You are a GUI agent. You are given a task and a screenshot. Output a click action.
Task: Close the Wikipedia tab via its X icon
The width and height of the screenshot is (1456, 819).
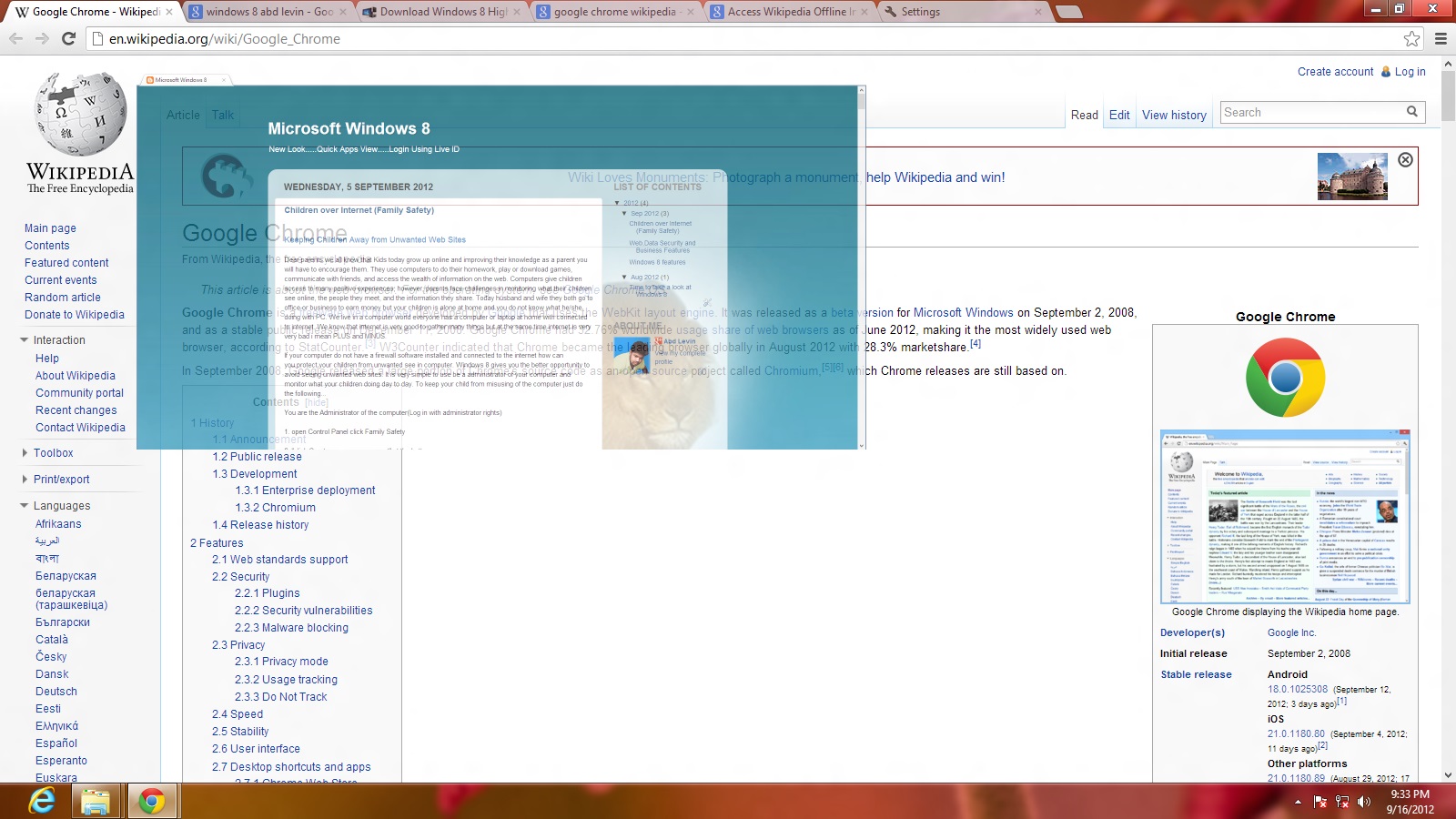(x=169, y=12)
